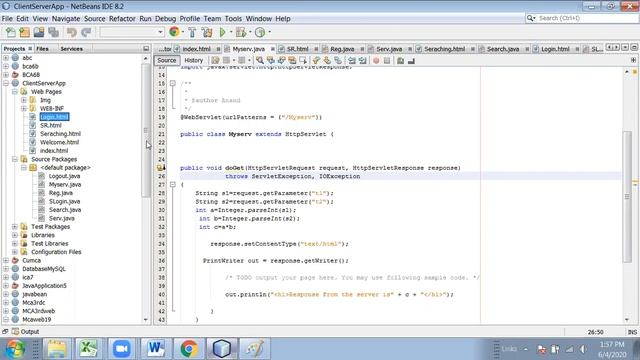Click the editor vertical scrollbar thumb
The width and height of the screenshot is (640, 360).
[x=627, y=197]
